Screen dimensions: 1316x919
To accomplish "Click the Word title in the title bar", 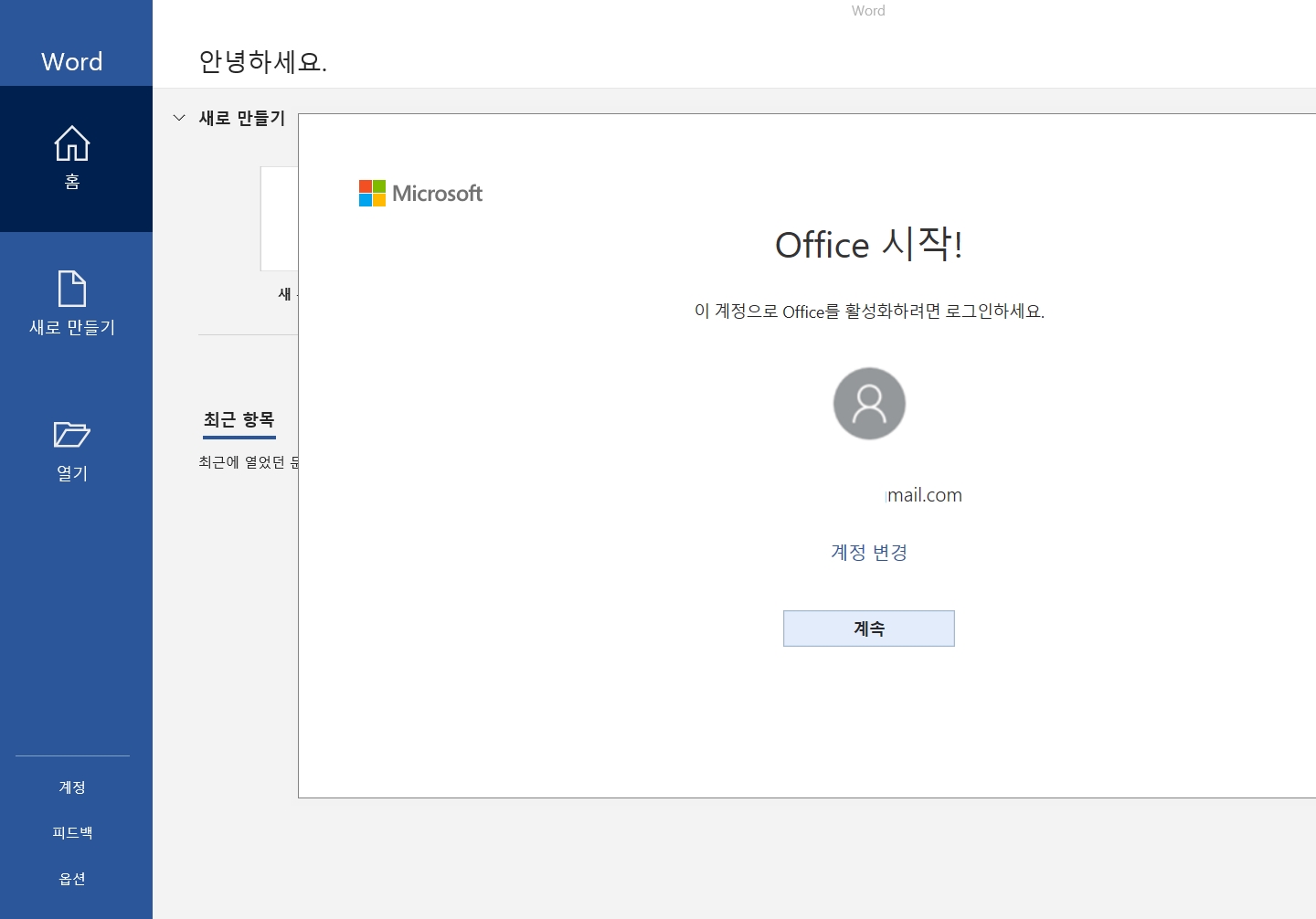I will [x=868, y=11].
